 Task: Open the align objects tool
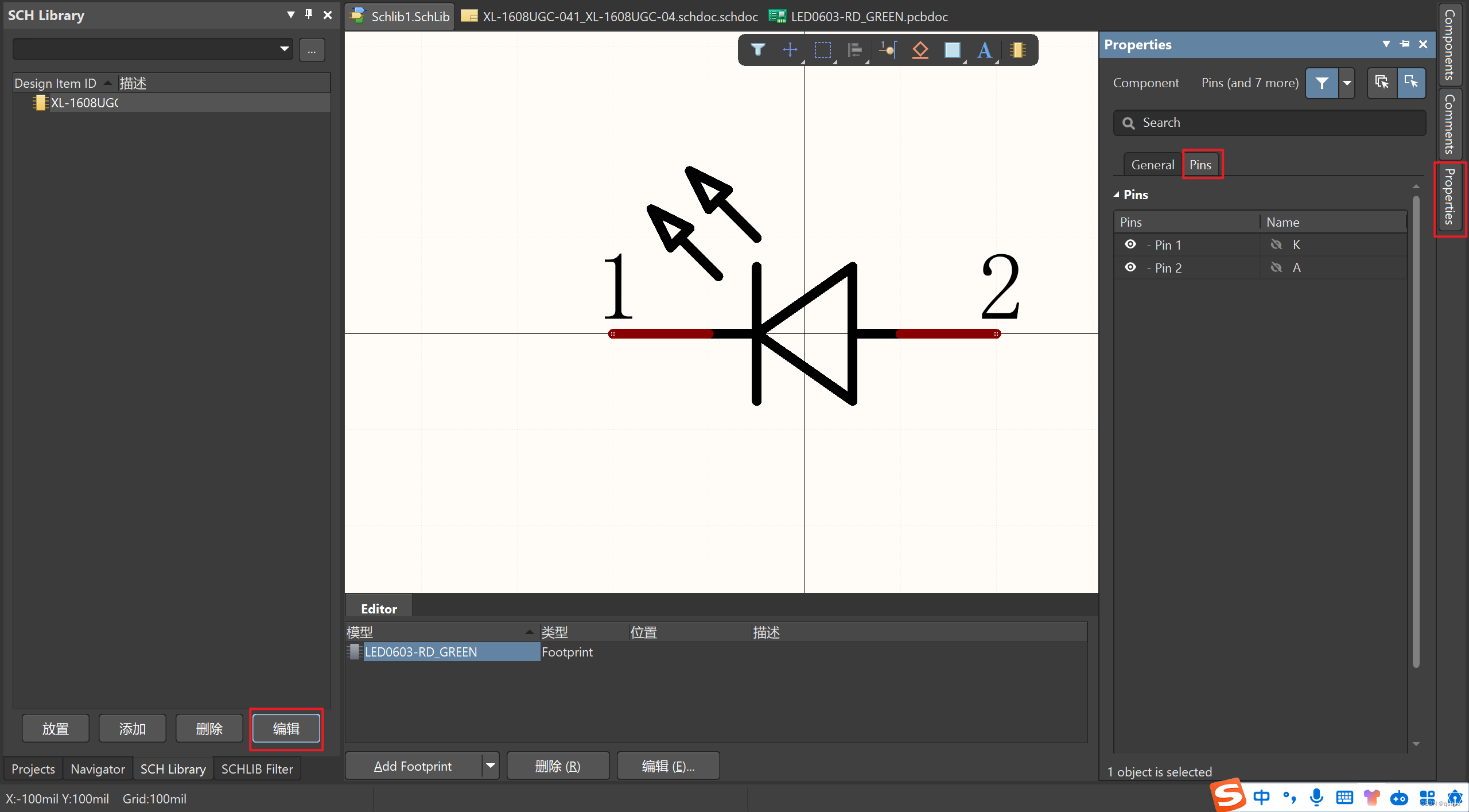855,50
